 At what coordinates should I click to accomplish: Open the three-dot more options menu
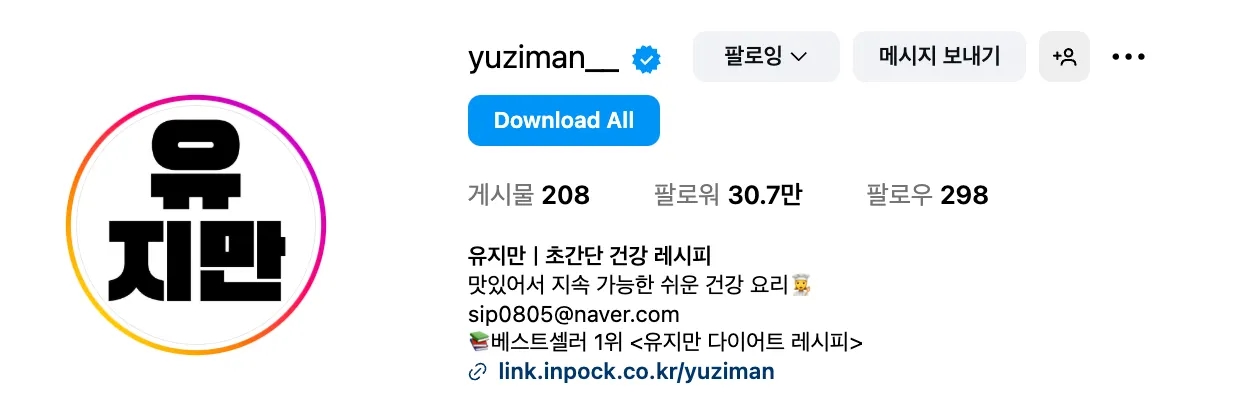[x=1128, y=57]
